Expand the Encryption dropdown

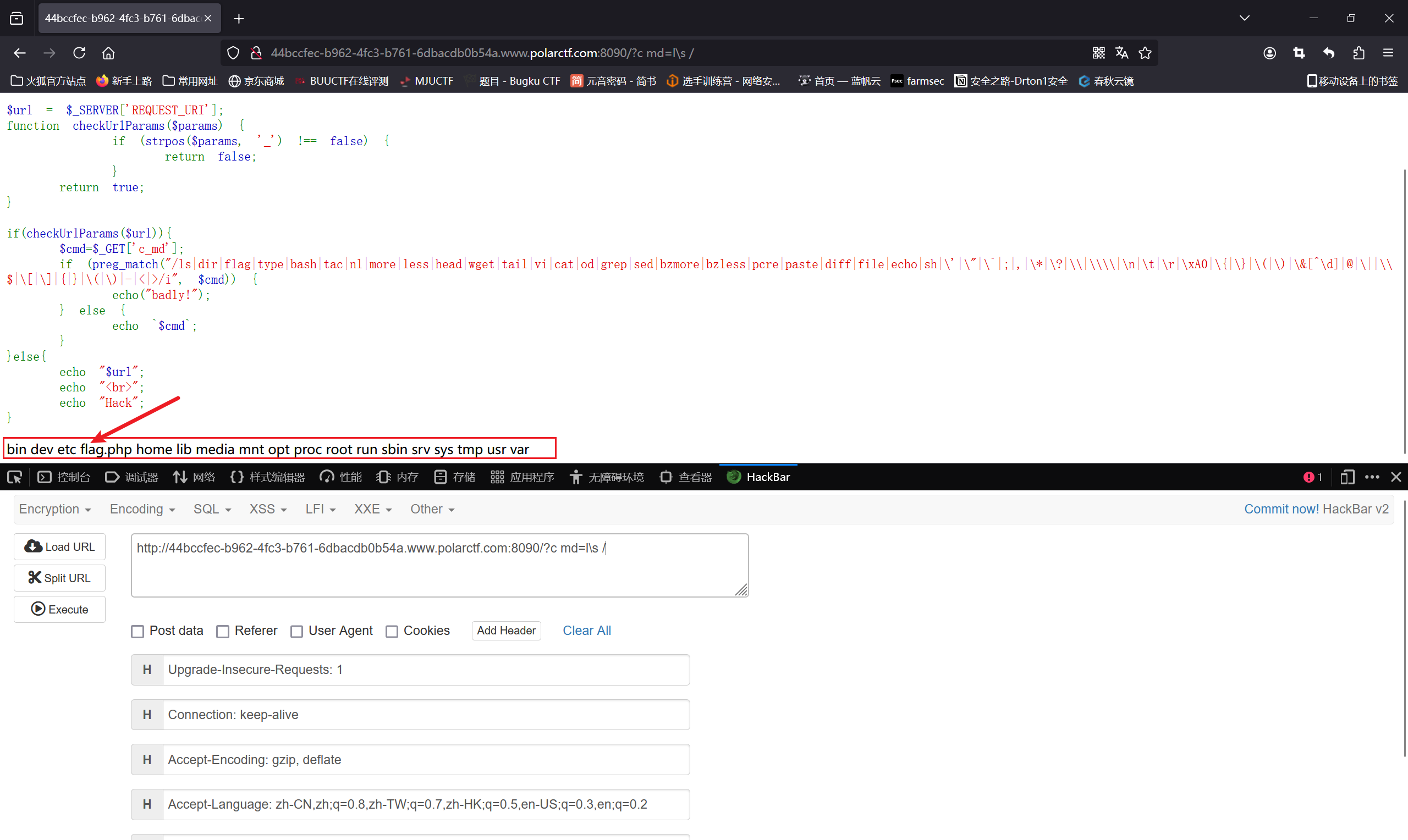(x=55, y=509)
